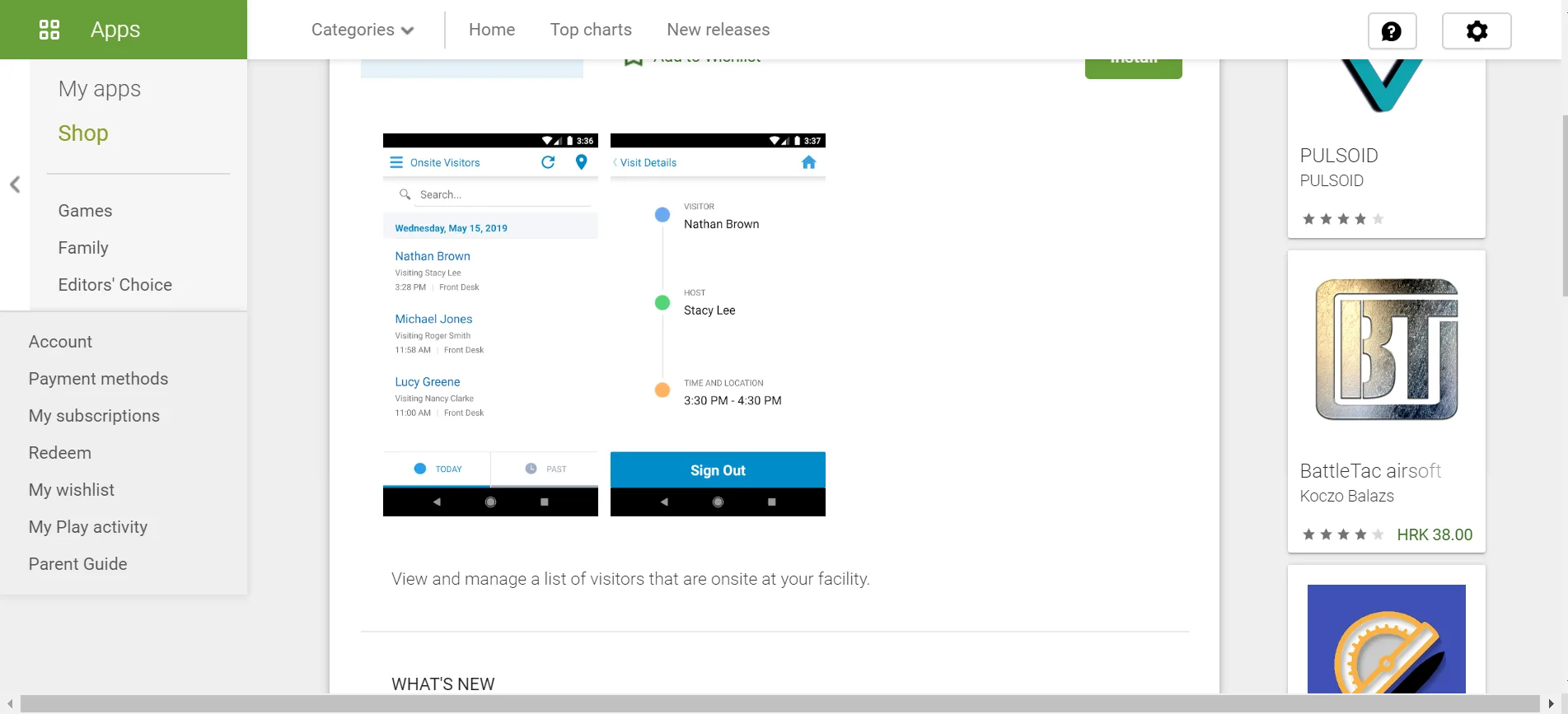
Task: Click the Add to Wishlist bookmark icon
Action: point(633,62)
